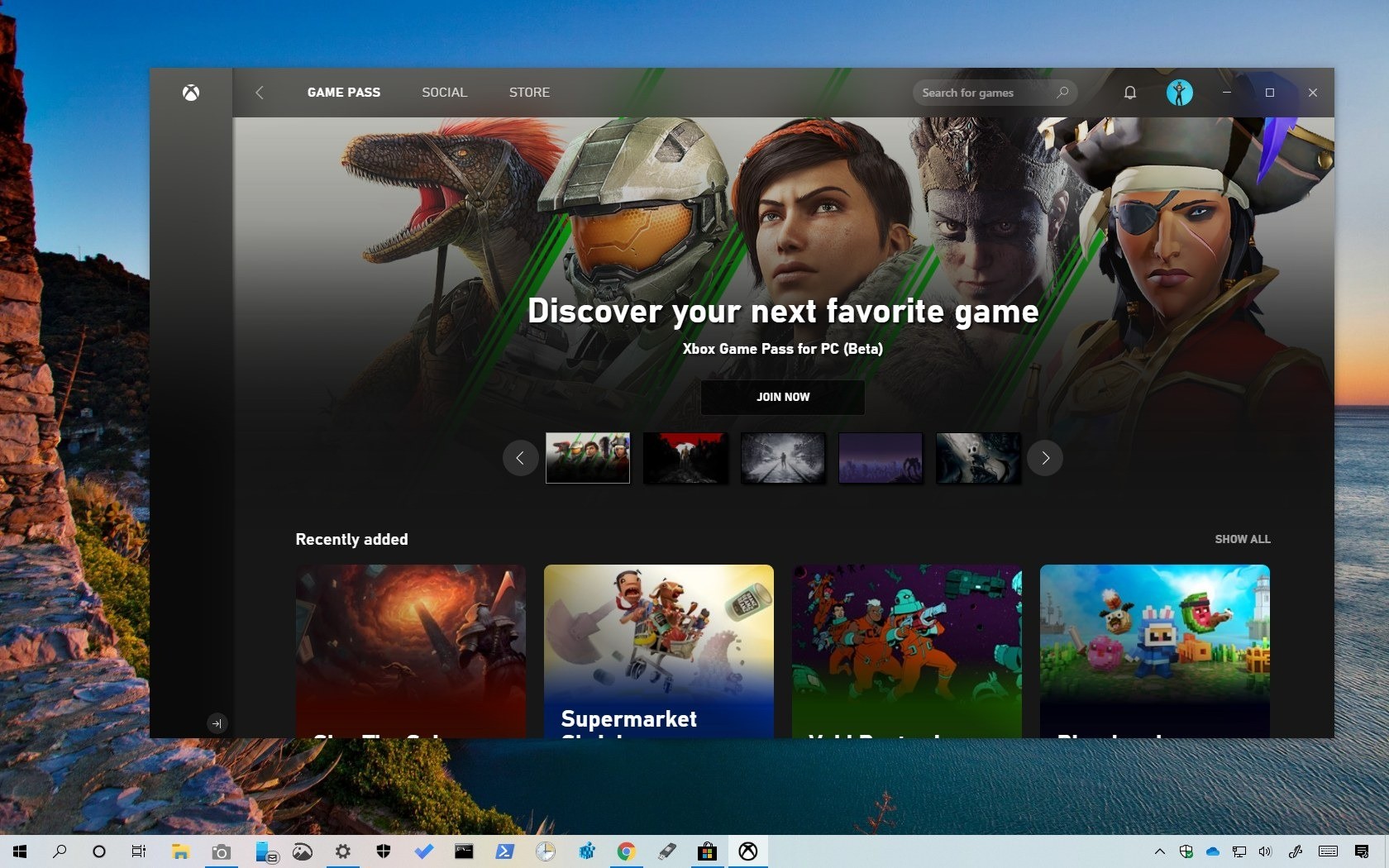Click the Search for games field
Screen dimensions: 1389x868
coord(976,93)
